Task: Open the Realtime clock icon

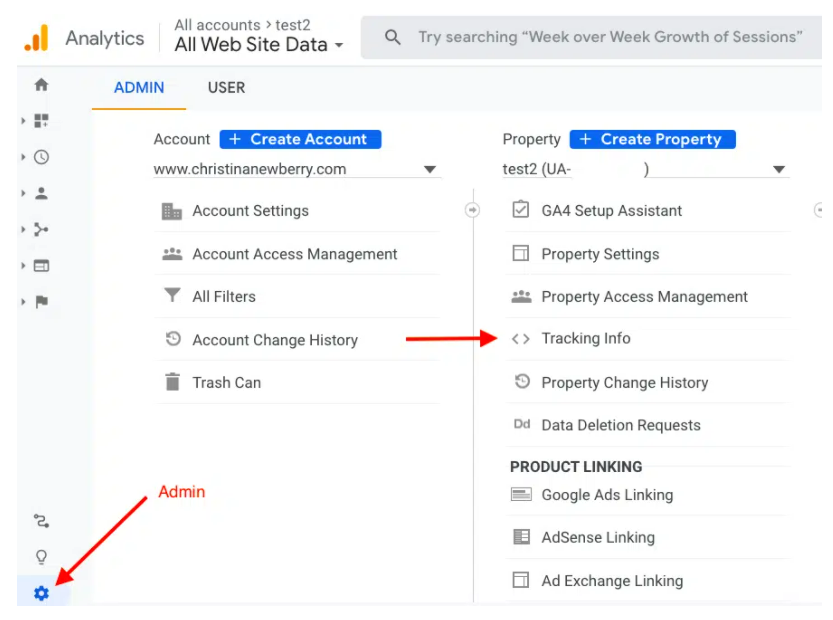Action: 41,157
